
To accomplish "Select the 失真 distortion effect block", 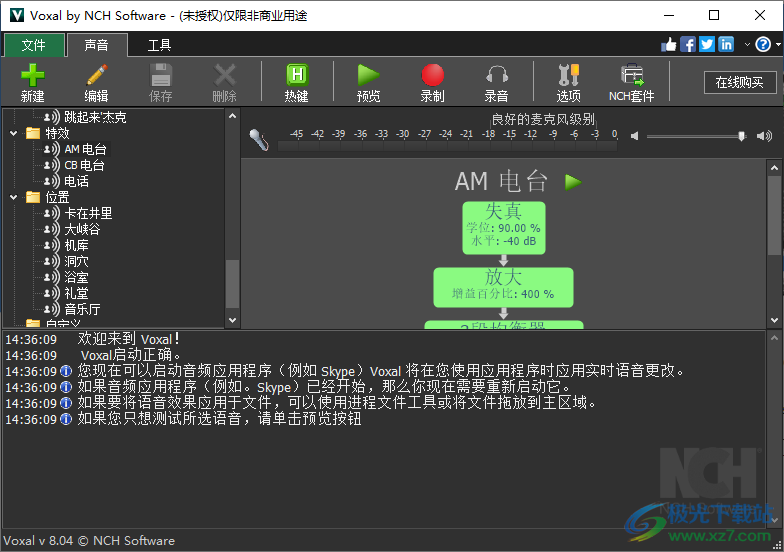I will point(504,228).
